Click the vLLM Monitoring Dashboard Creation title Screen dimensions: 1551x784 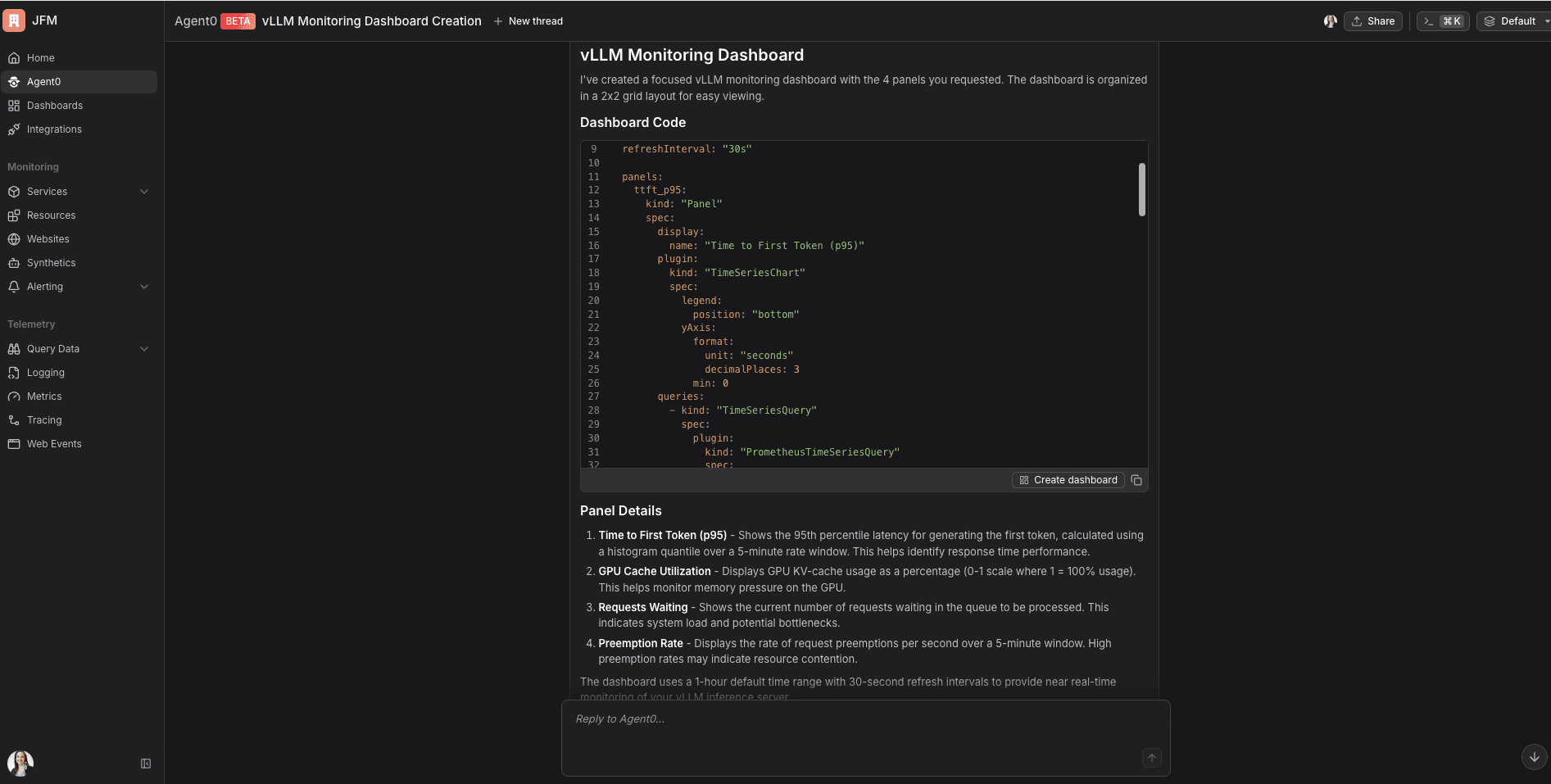[372, 21]
